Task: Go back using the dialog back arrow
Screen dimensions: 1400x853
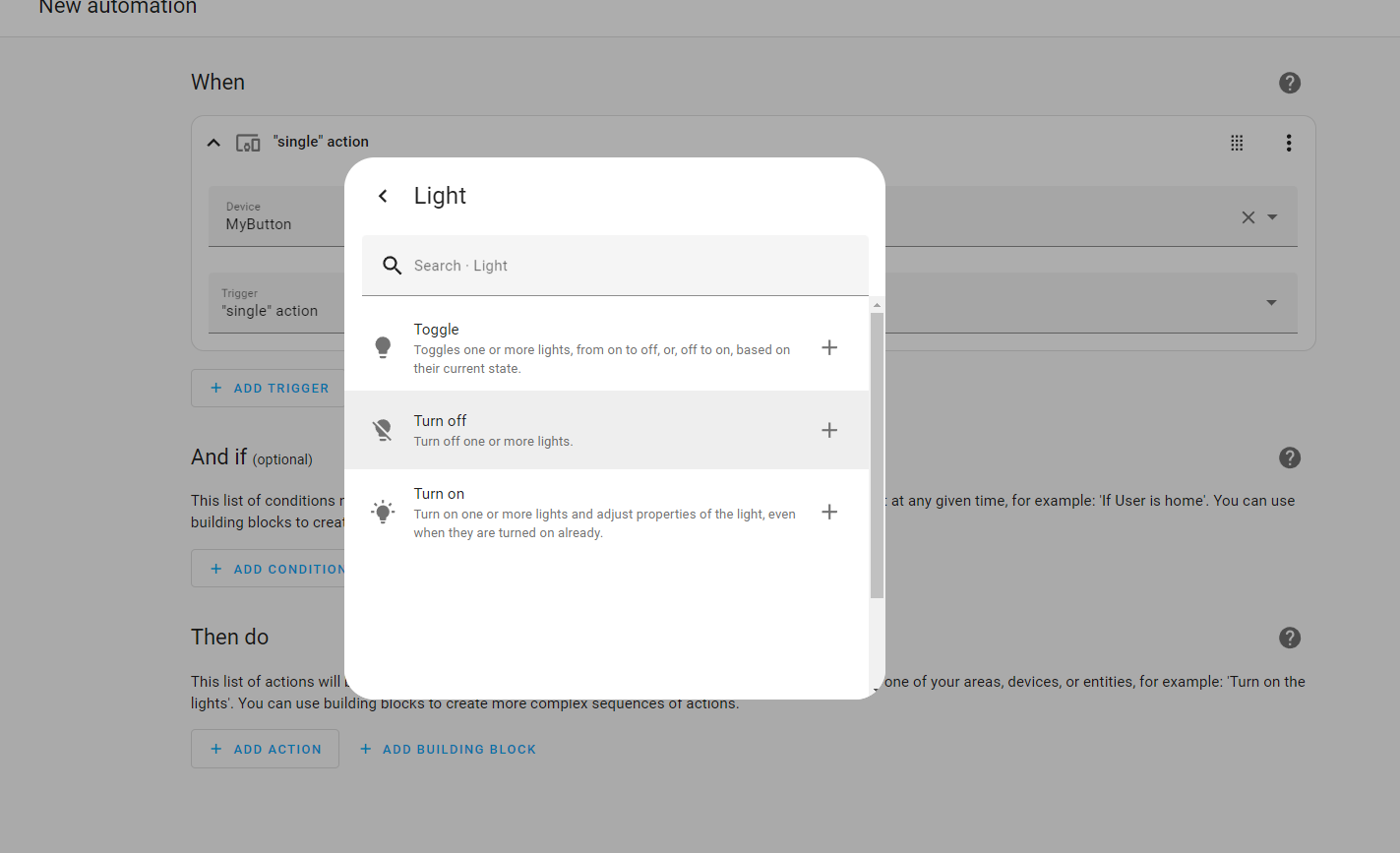Action: pos(383,196)
